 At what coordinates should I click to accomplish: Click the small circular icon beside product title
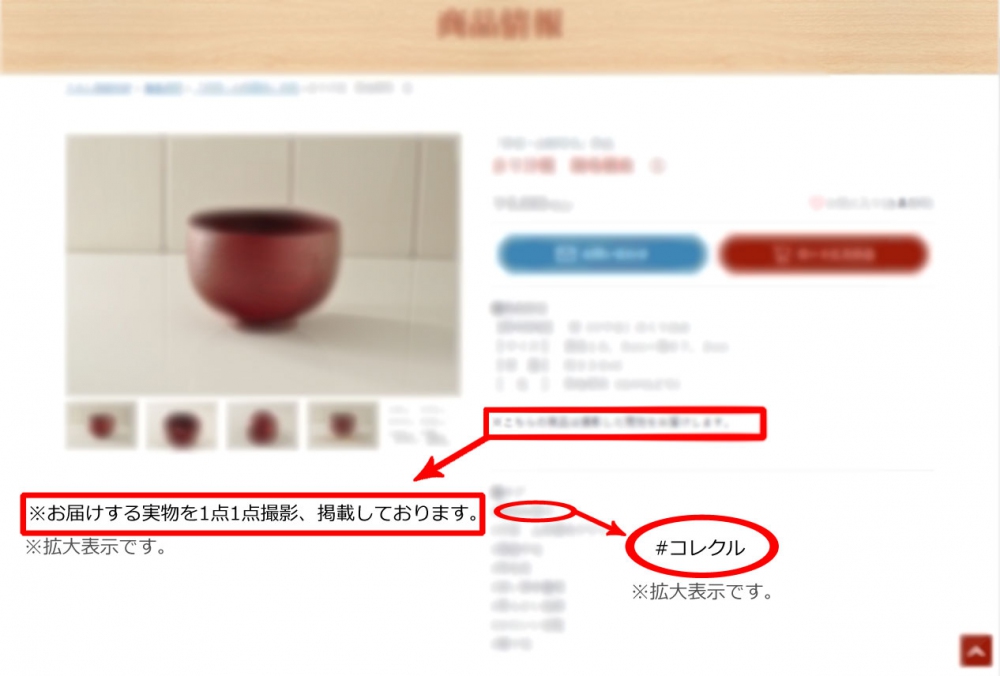click(657, 166)
